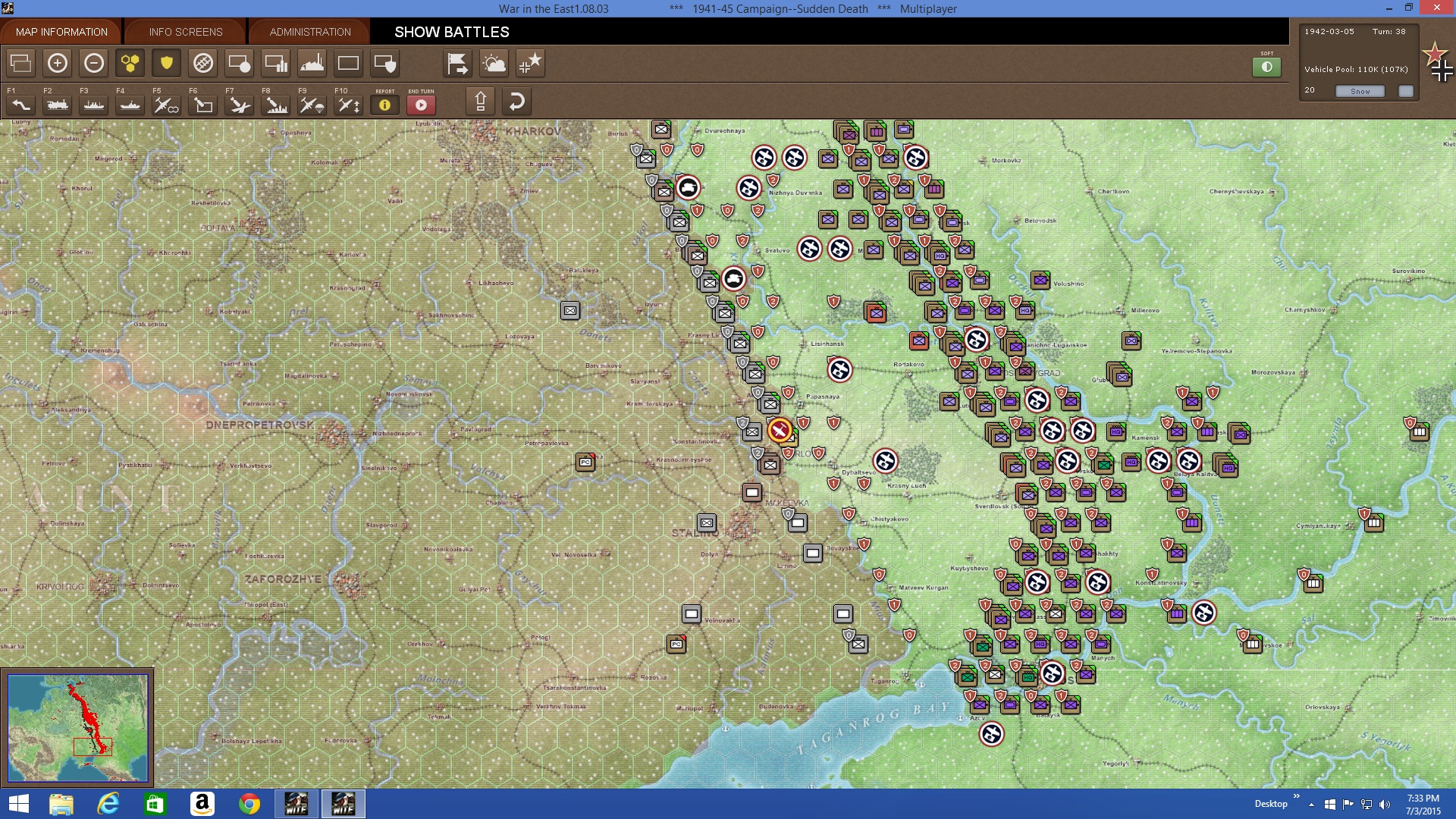This screenshot has width=1456, height=819.
Task: Toggle the rail network overlay icon
Action: pyautogui.click(x=203, y=63)
